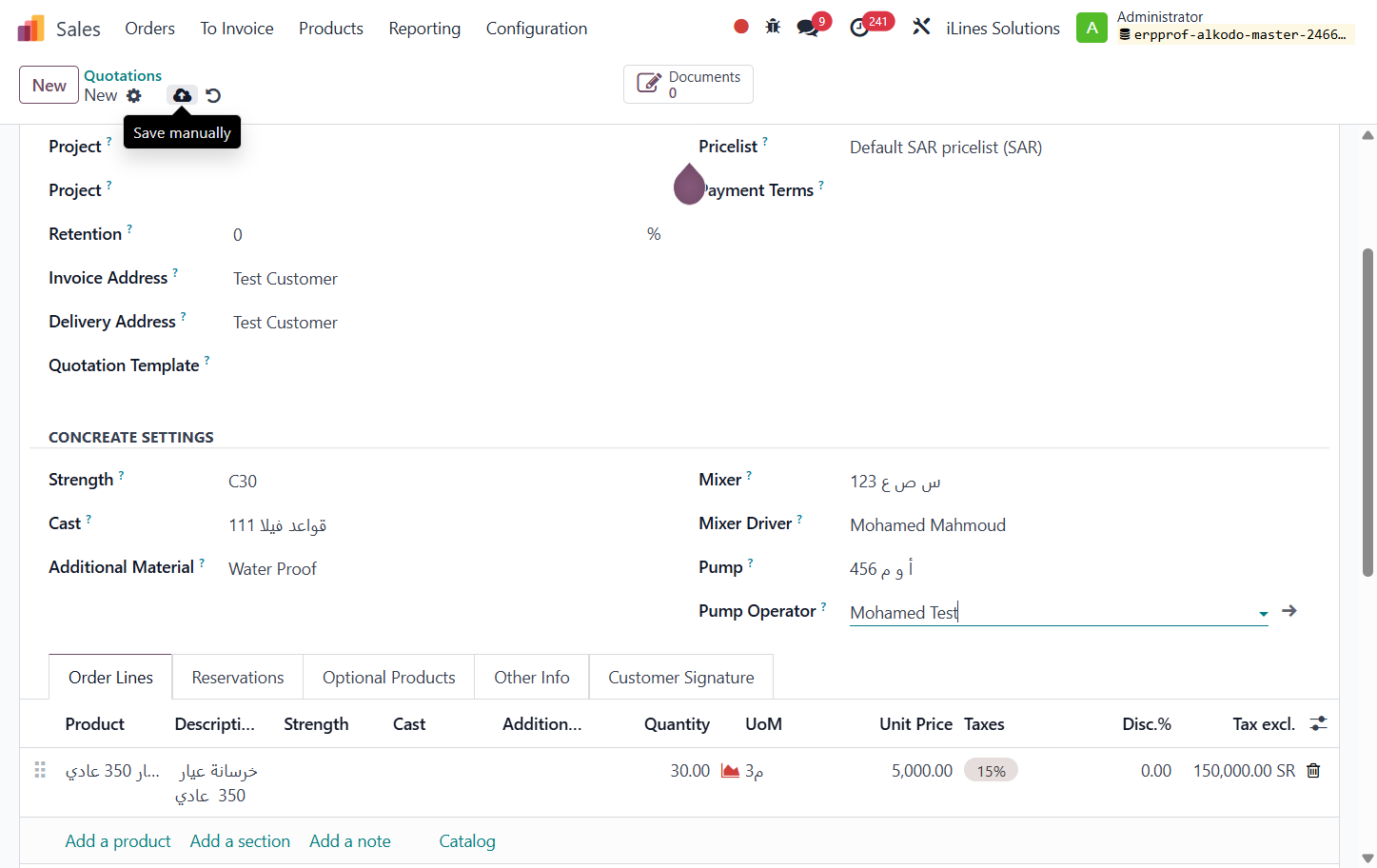Click the 15% tax tag

tap(991, 771)
